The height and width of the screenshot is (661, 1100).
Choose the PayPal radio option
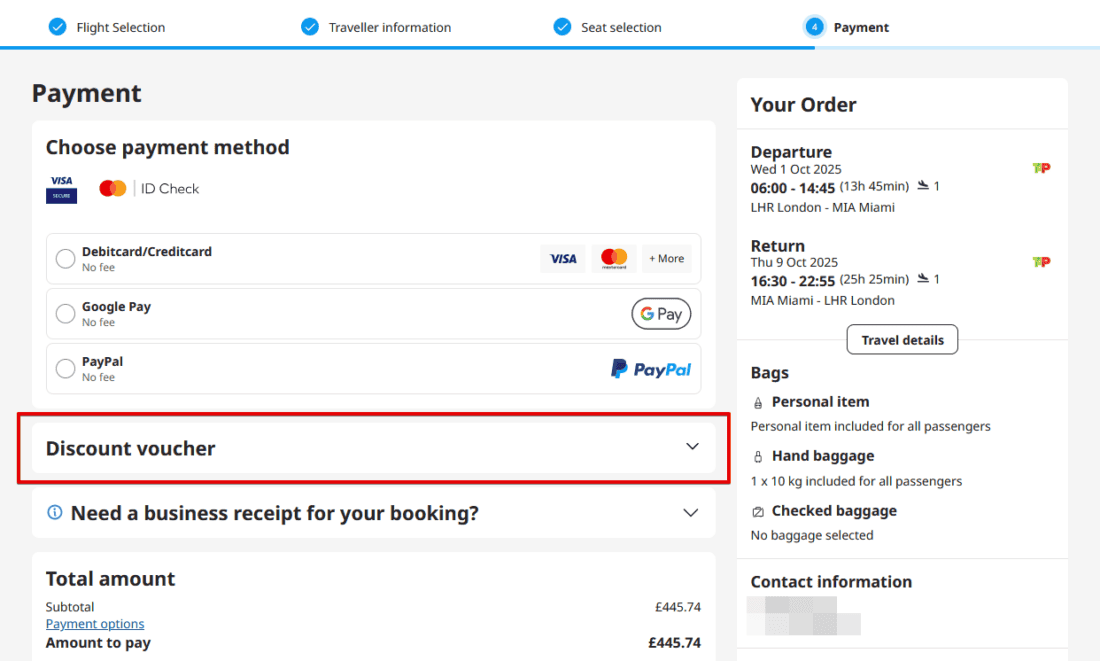65,369
